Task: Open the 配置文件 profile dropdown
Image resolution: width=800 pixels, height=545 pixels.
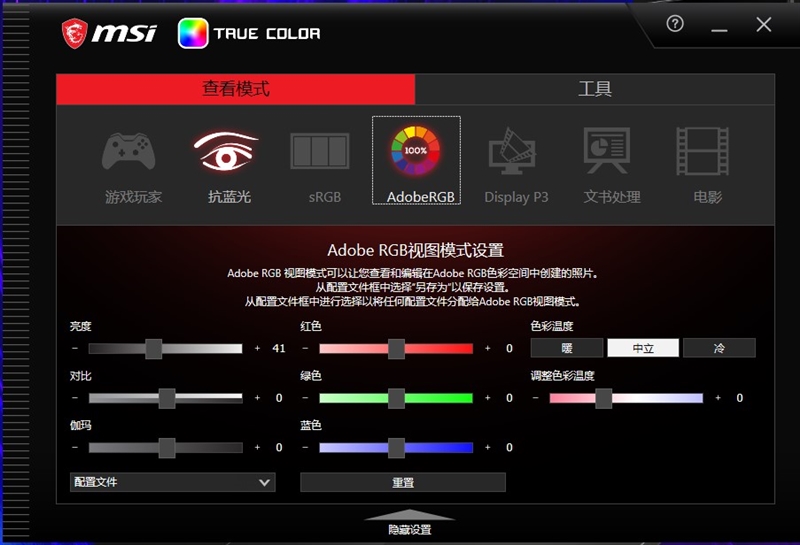Action: coord(172,482)
